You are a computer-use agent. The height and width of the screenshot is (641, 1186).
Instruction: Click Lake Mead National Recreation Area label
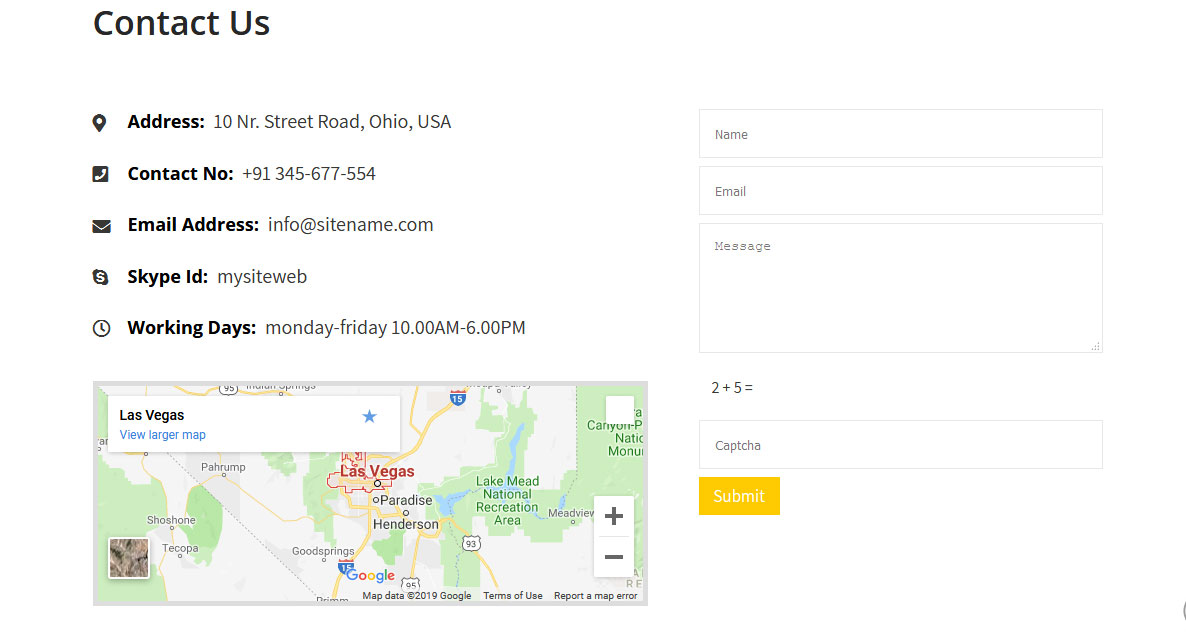pos(508,500)
